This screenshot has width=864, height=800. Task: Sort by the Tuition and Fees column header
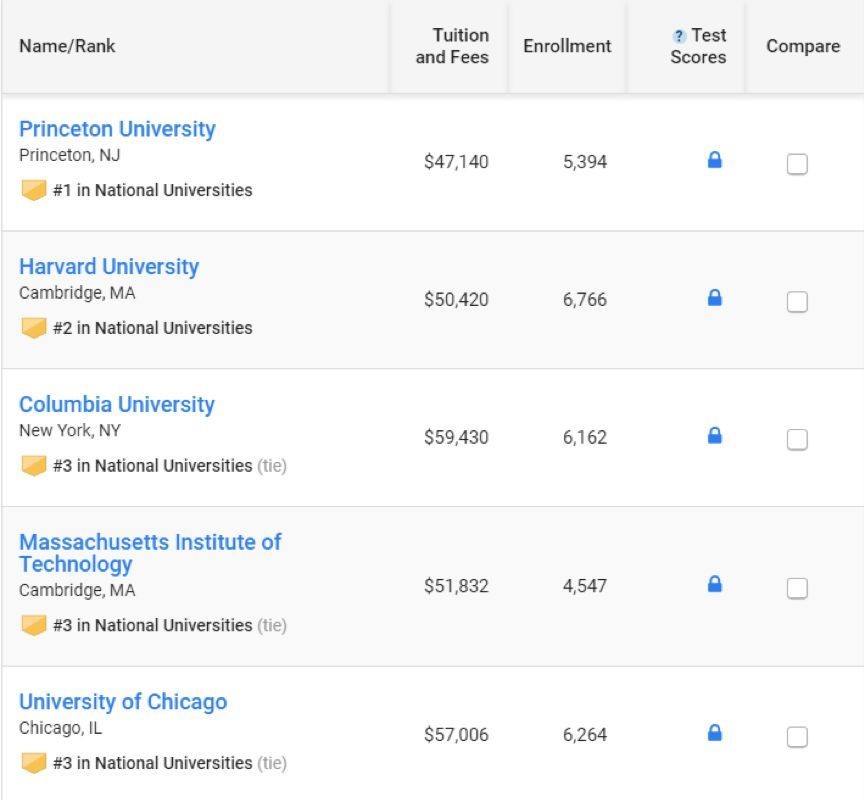click(452, 46)
